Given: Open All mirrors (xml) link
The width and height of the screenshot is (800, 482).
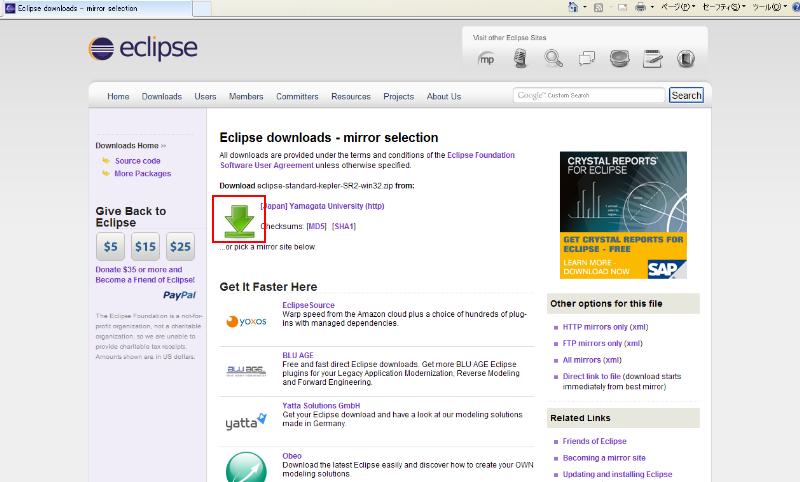Looking at the screenshot, I should (x=592, y=360).
